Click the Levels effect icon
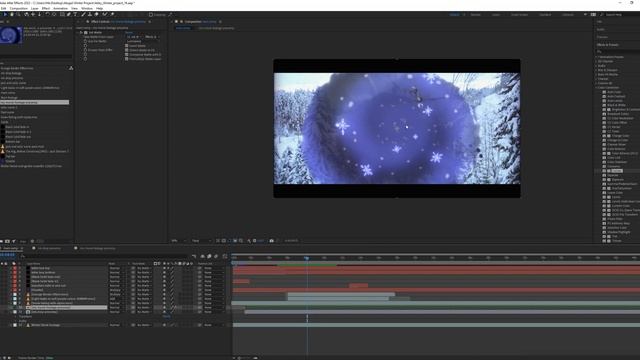Screen dimensions: 640x360 point(604,197)
